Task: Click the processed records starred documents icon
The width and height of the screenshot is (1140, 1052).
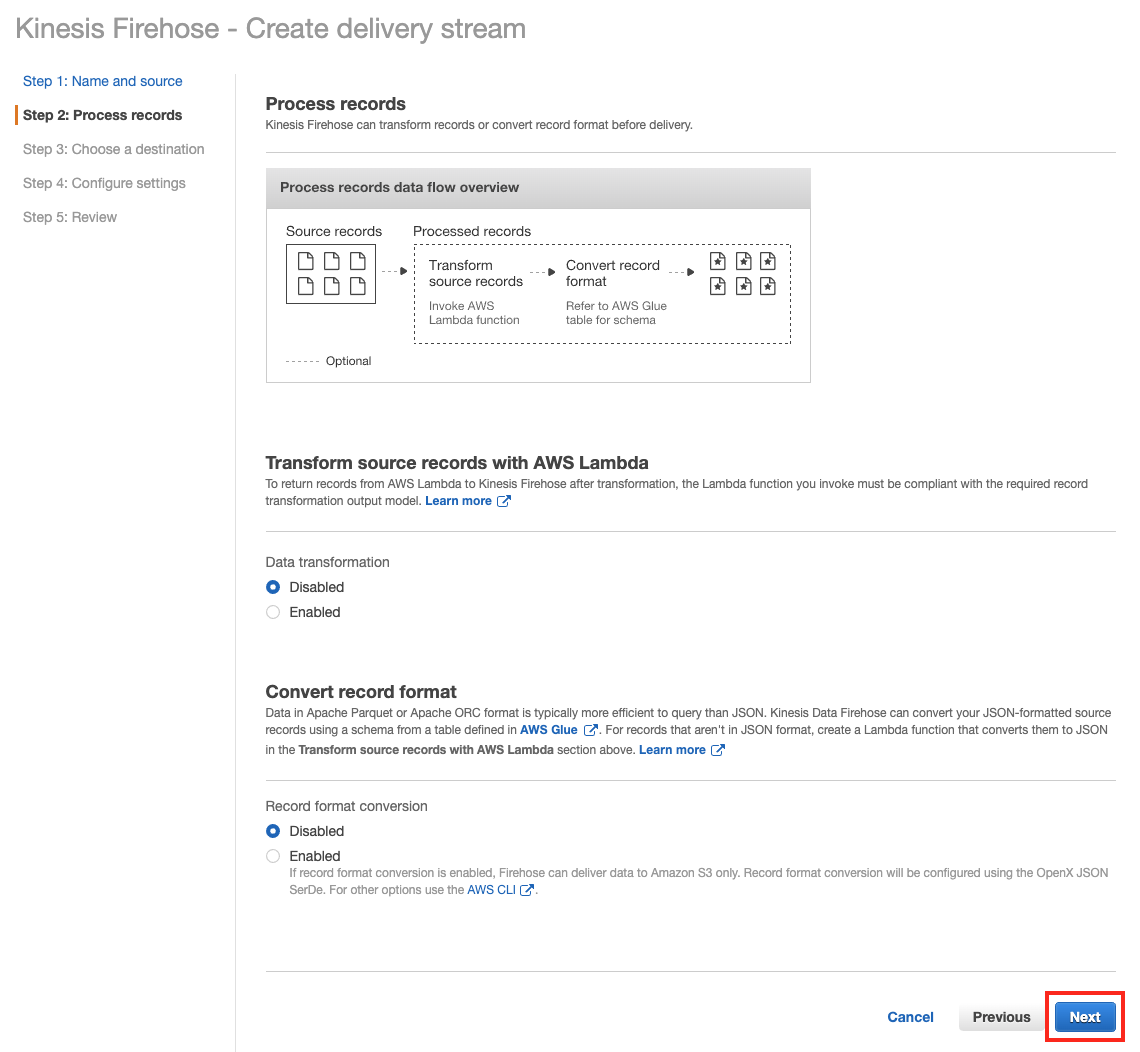Action: [x=742, y=274]
